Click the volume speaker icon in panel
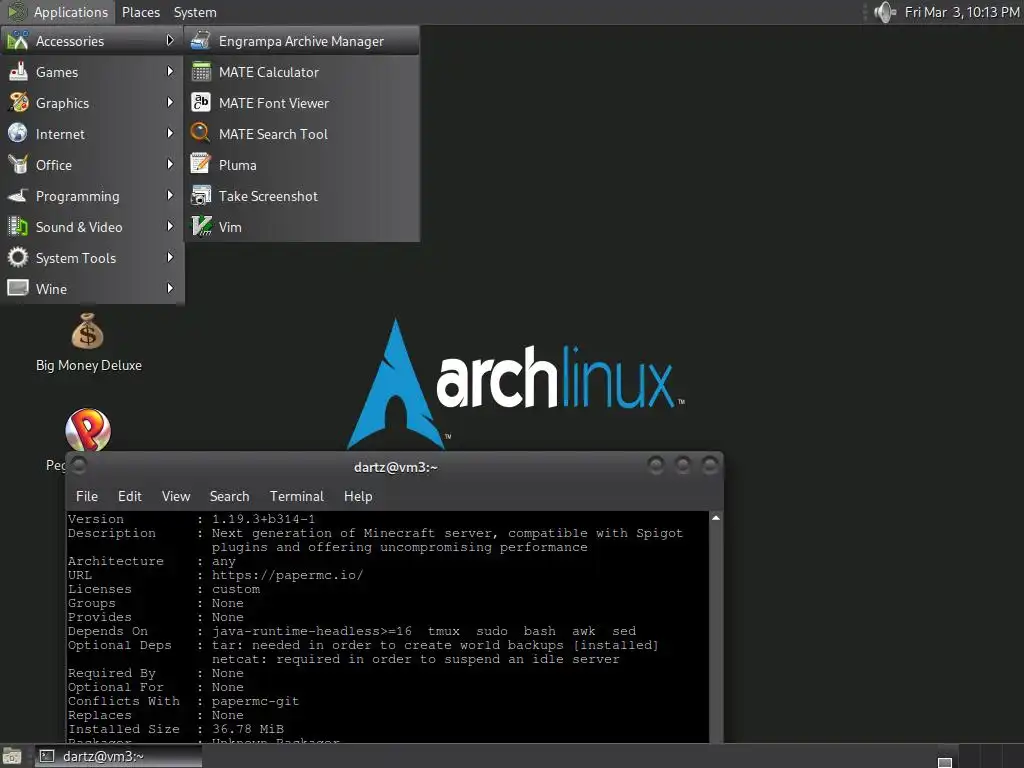Viewport: 1024px width, 768px height. point(884,12)
